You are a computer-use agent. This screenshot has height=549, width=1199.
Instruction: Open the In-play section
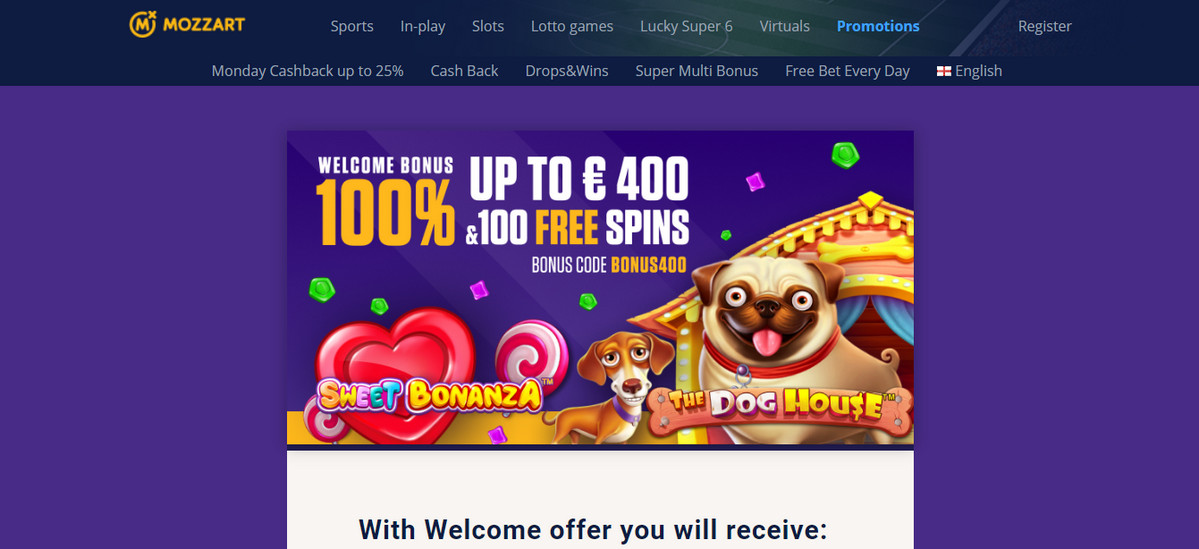(423, 26)
